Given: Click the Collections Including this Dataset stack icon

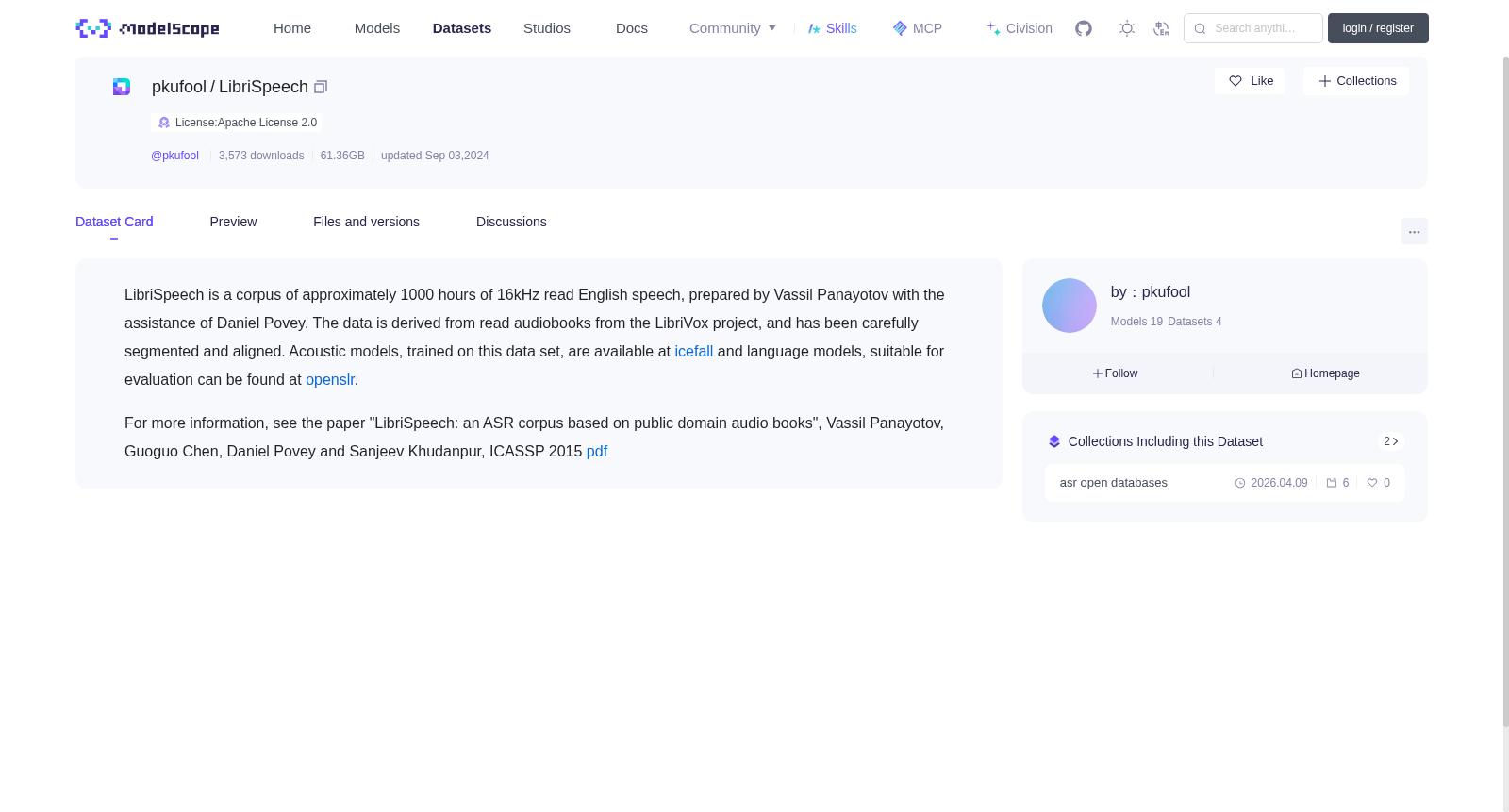Looking at the screenshot, I should 1054,441.
